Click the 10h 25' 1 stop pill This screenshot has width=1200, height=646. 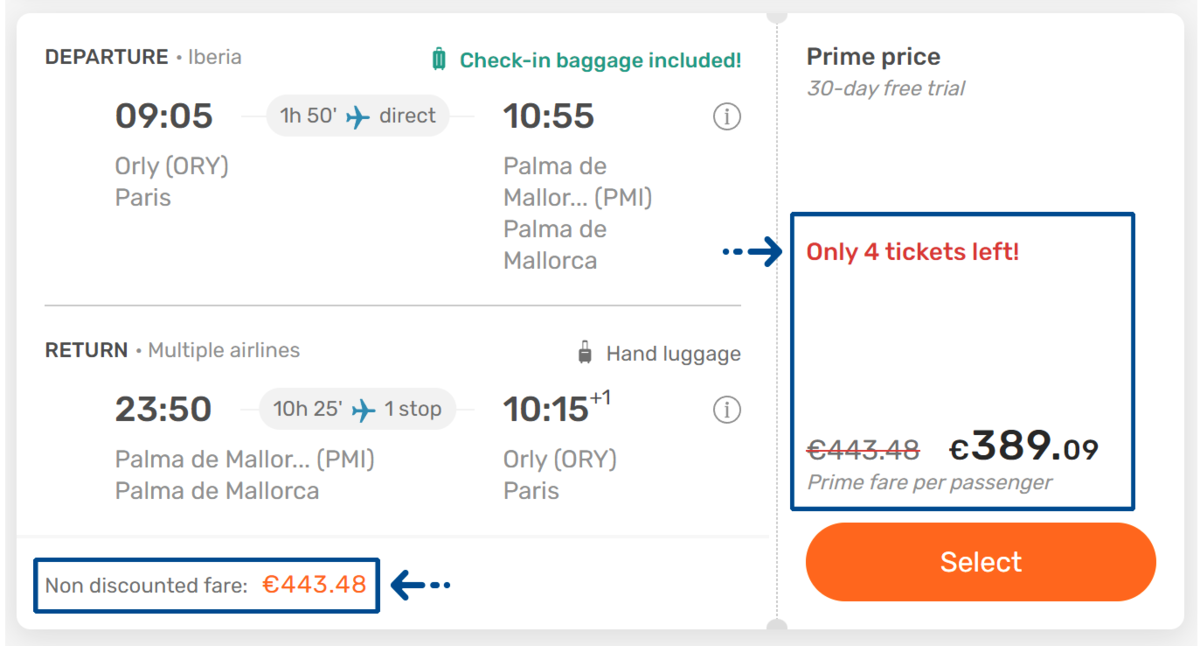(x=357, y=409)
